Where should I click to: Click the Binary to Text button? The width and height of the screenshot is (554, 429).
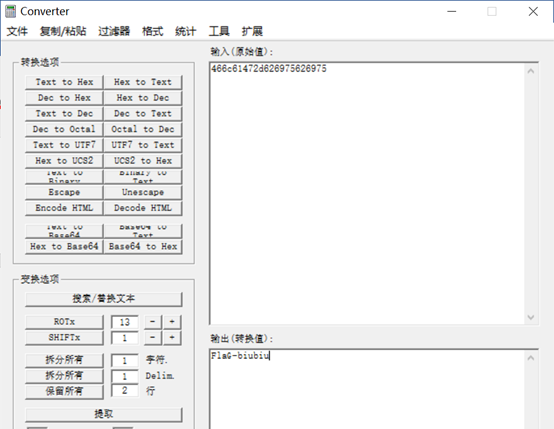click(143, 177)
